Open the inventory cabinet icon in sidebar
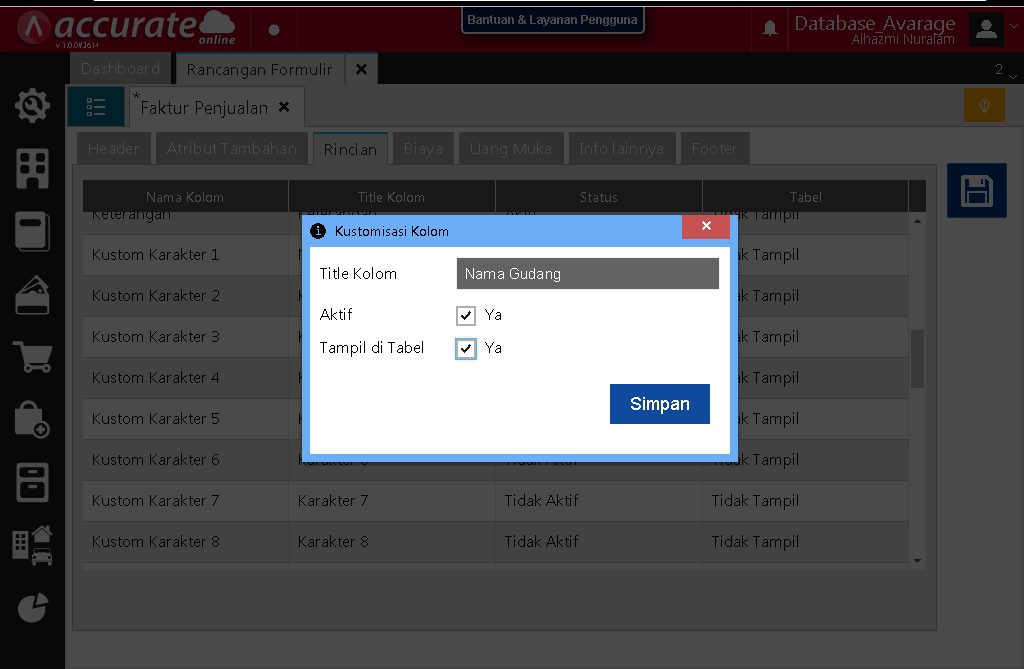Screen dimensions: 1024x669 (33, 482)
